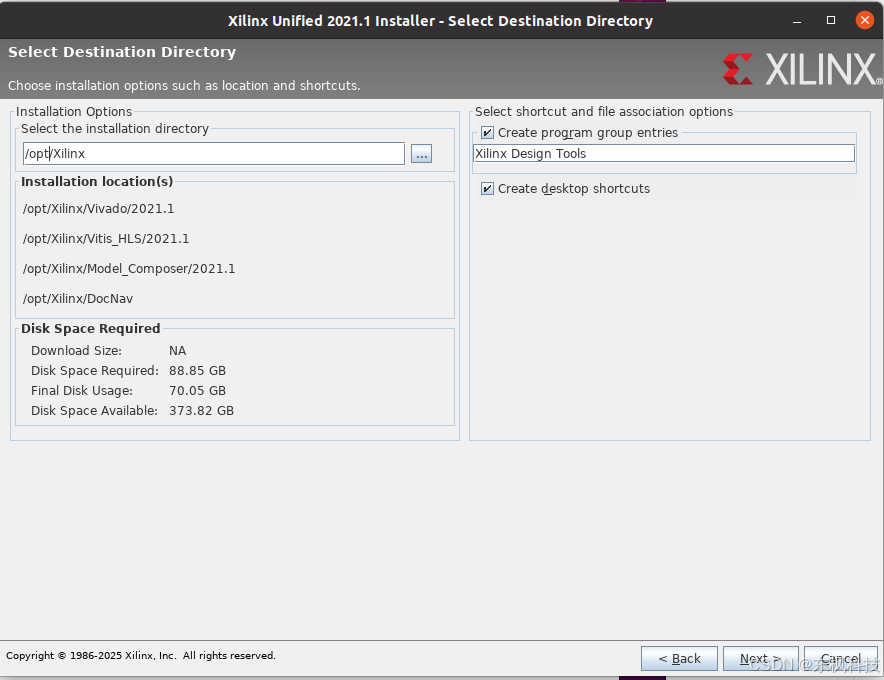Select the /opt/Xilinx/Vivado/2021.1 location text
Viewport: 884px width, 680px height.
click(99, 209)
